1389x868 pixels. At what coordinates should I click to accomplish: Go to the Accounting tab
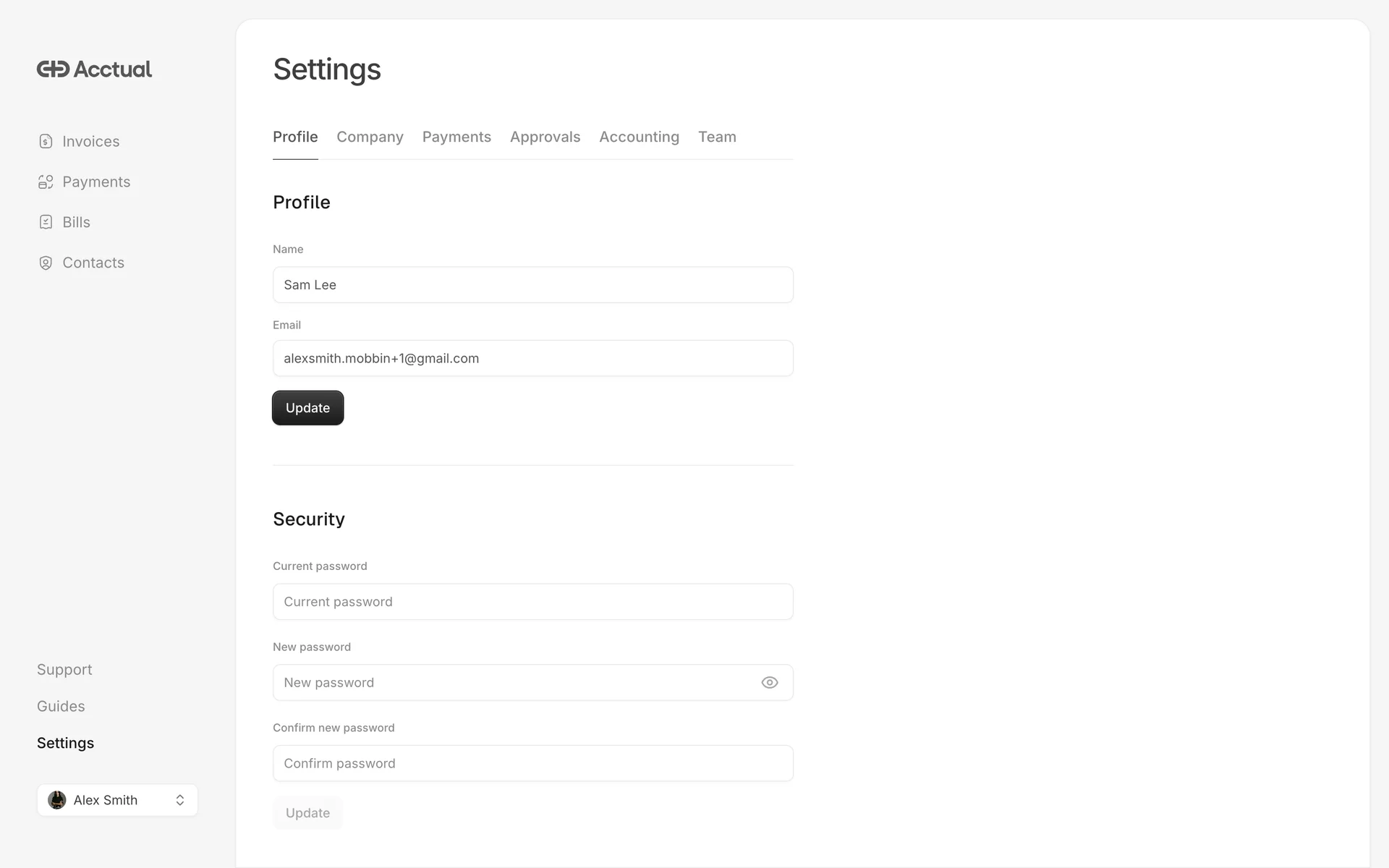click(639, 137)
